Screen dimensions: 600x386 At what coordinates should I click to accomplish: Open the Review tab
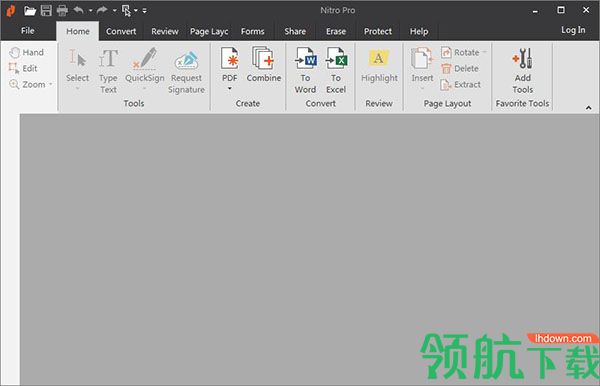click(165, 31)
